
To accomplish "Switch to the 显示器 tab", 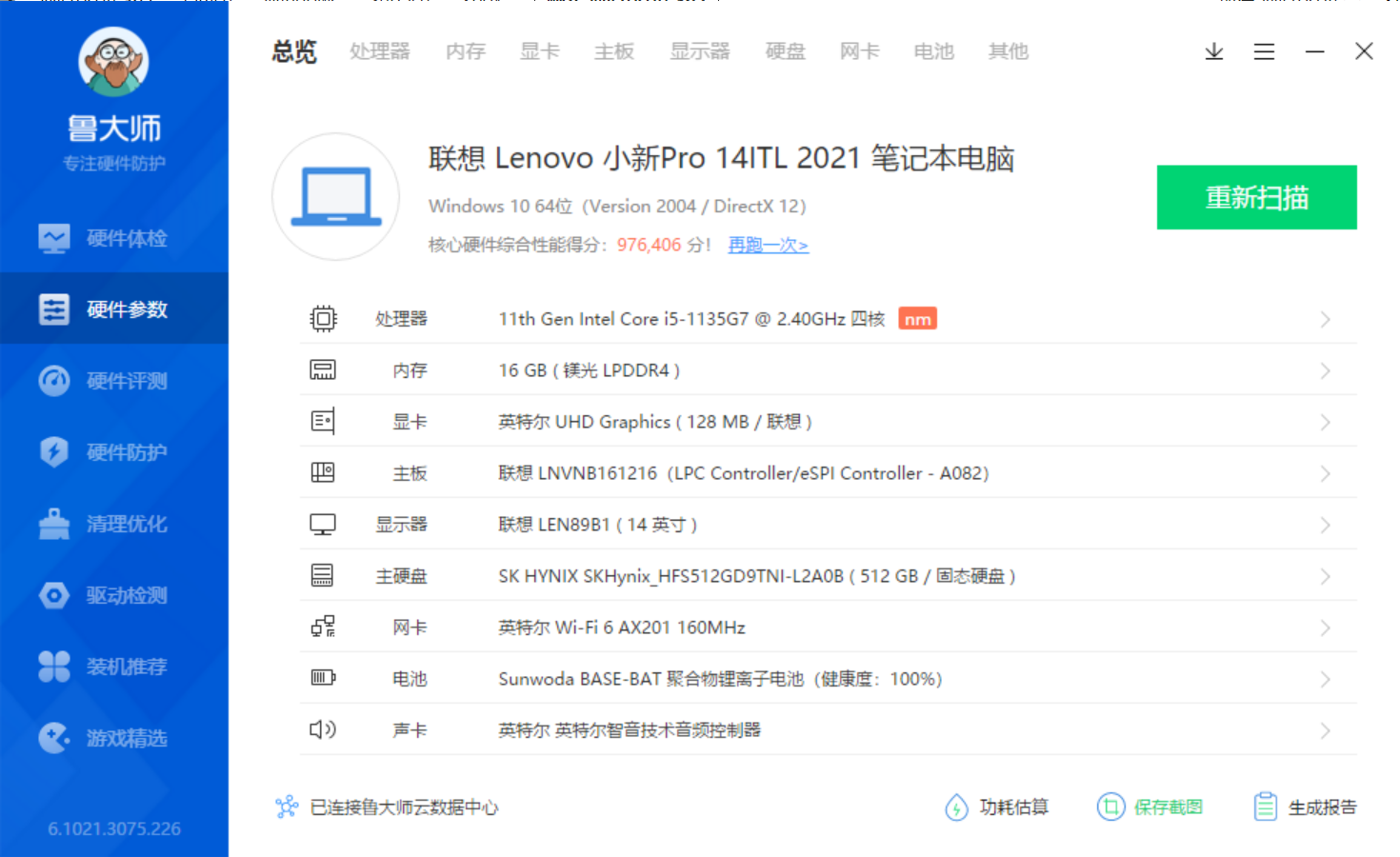I will click(x=700, y=51).
